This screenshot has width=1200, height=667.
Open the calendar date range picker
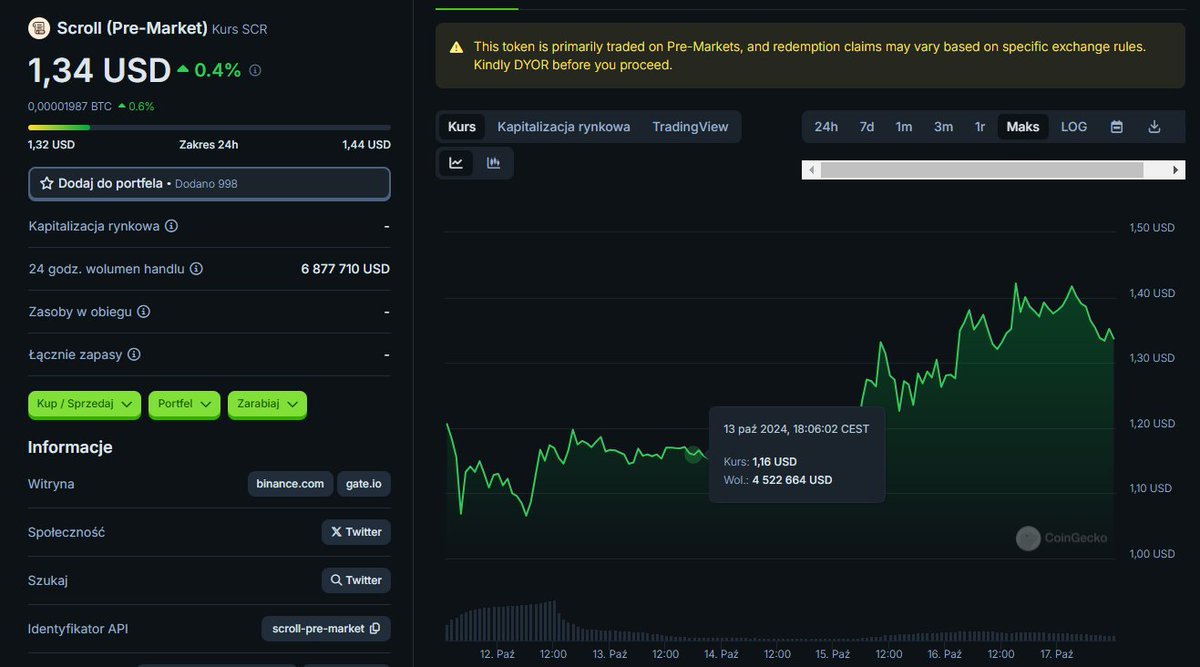[x=1117, y=127]
